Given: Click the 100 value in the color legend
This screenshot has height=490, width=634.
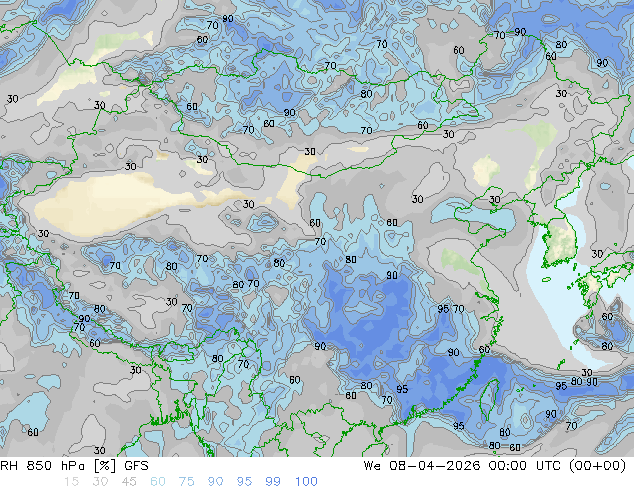Looking at the screenshot, I should 306,482.
